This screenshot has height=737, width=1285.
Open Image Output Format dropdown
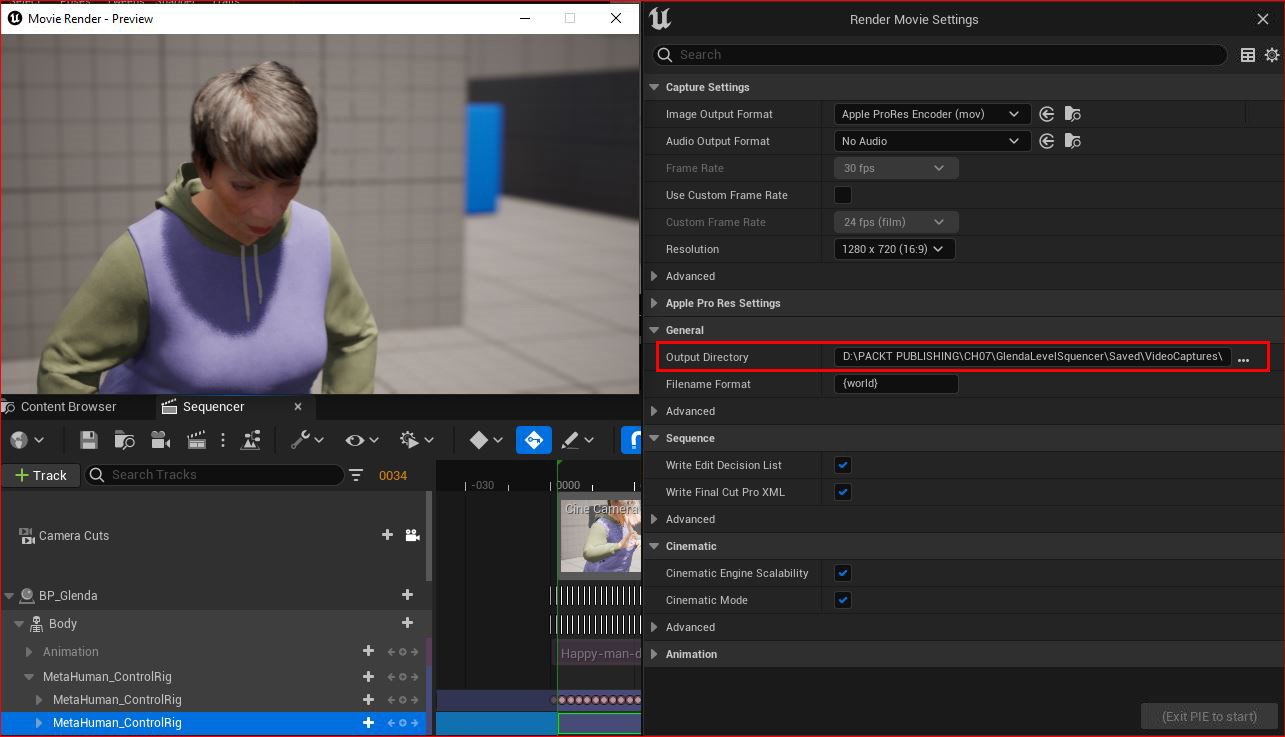click(932, 114)
